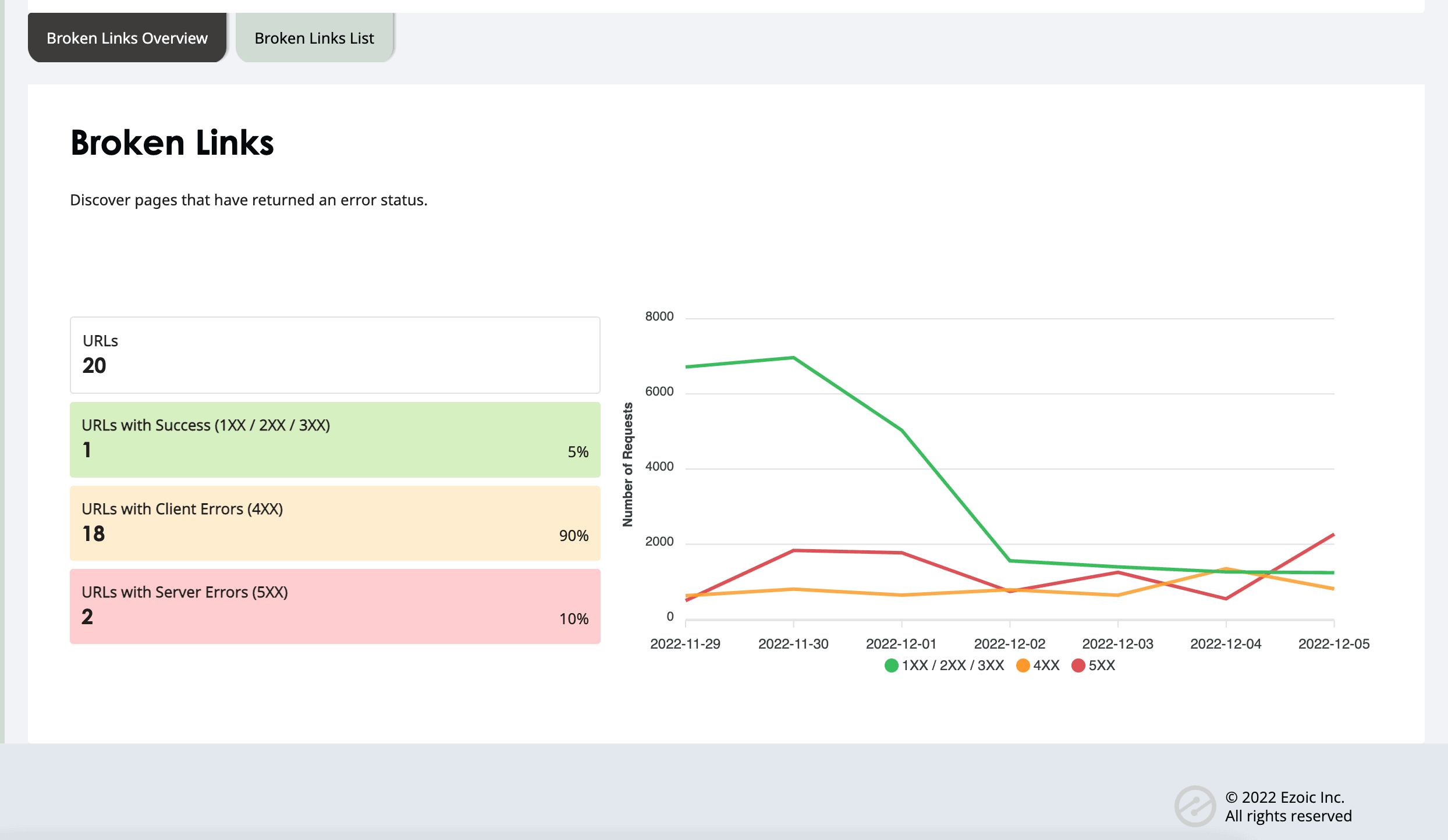Viewport: 1448px width, 840px height.
Task: Click the 90% client errors percentage
Action: 574,536
